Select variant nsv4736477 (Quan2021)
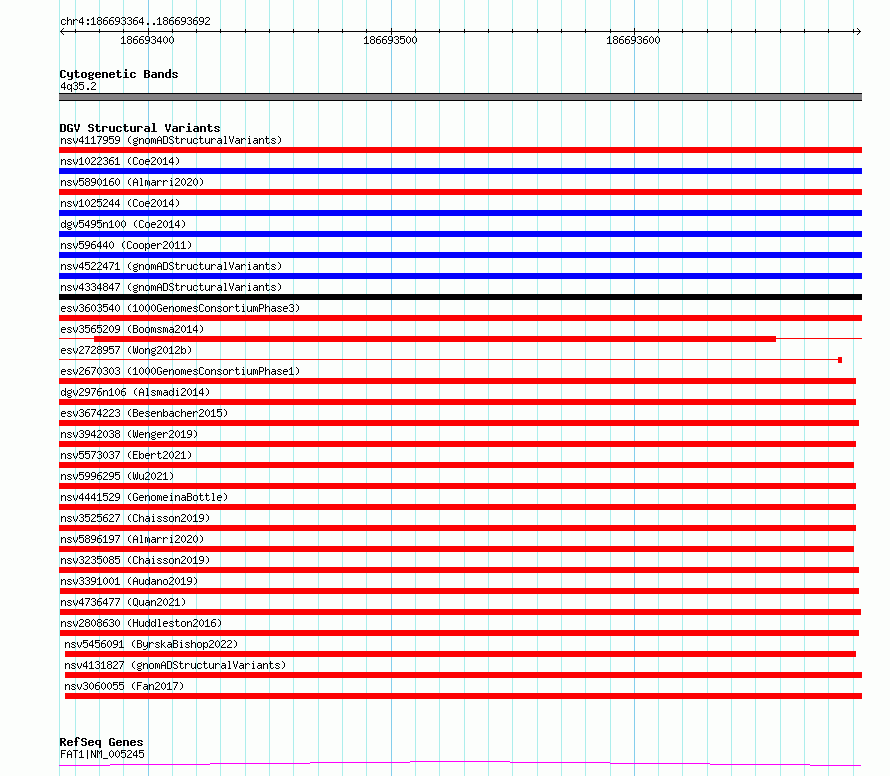Image resolution: width=890 pixels, height=776 pixels. pos(123,602)
